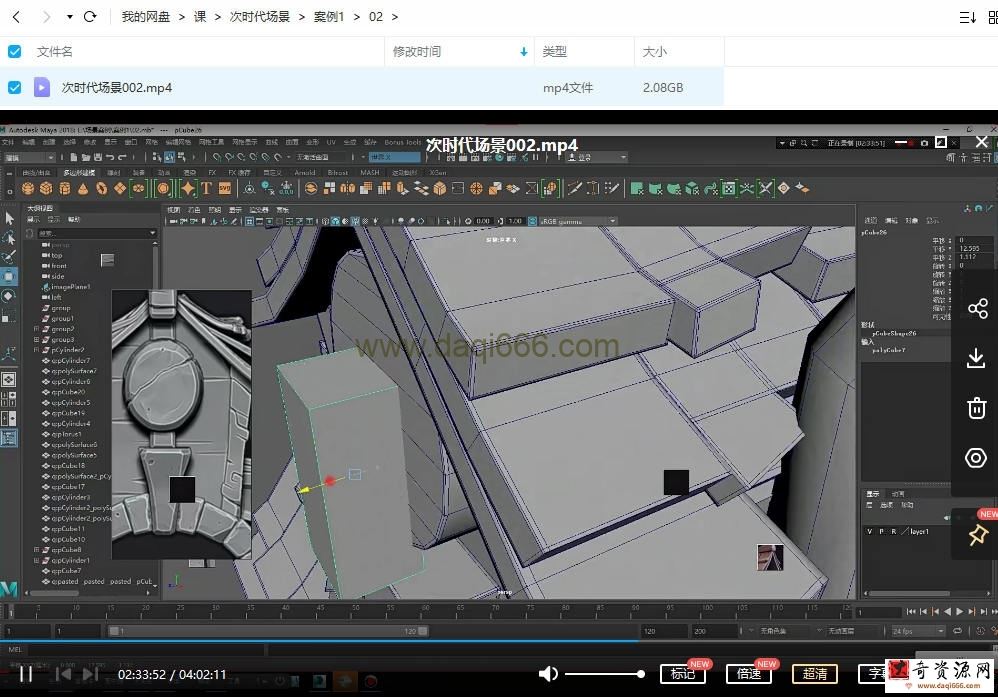Select the arrow Select tool in Maya toolbox
998x697 pixels.
[9, 218]
